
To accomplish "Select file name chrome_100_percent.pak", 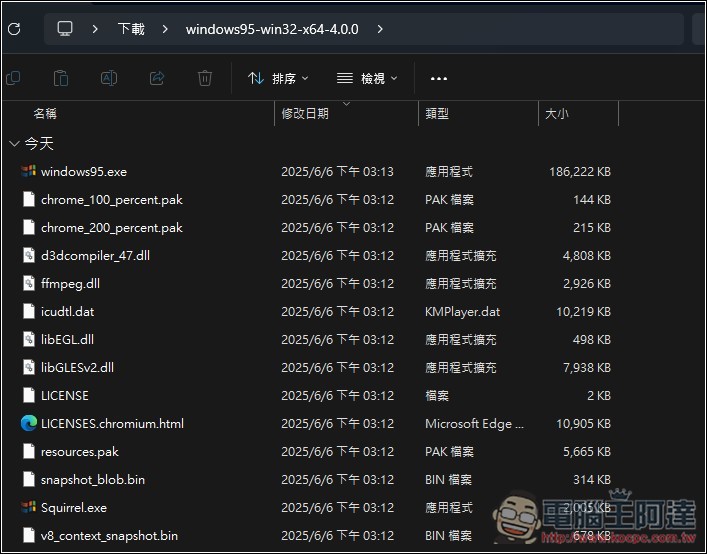I will (x=112, y=200).
